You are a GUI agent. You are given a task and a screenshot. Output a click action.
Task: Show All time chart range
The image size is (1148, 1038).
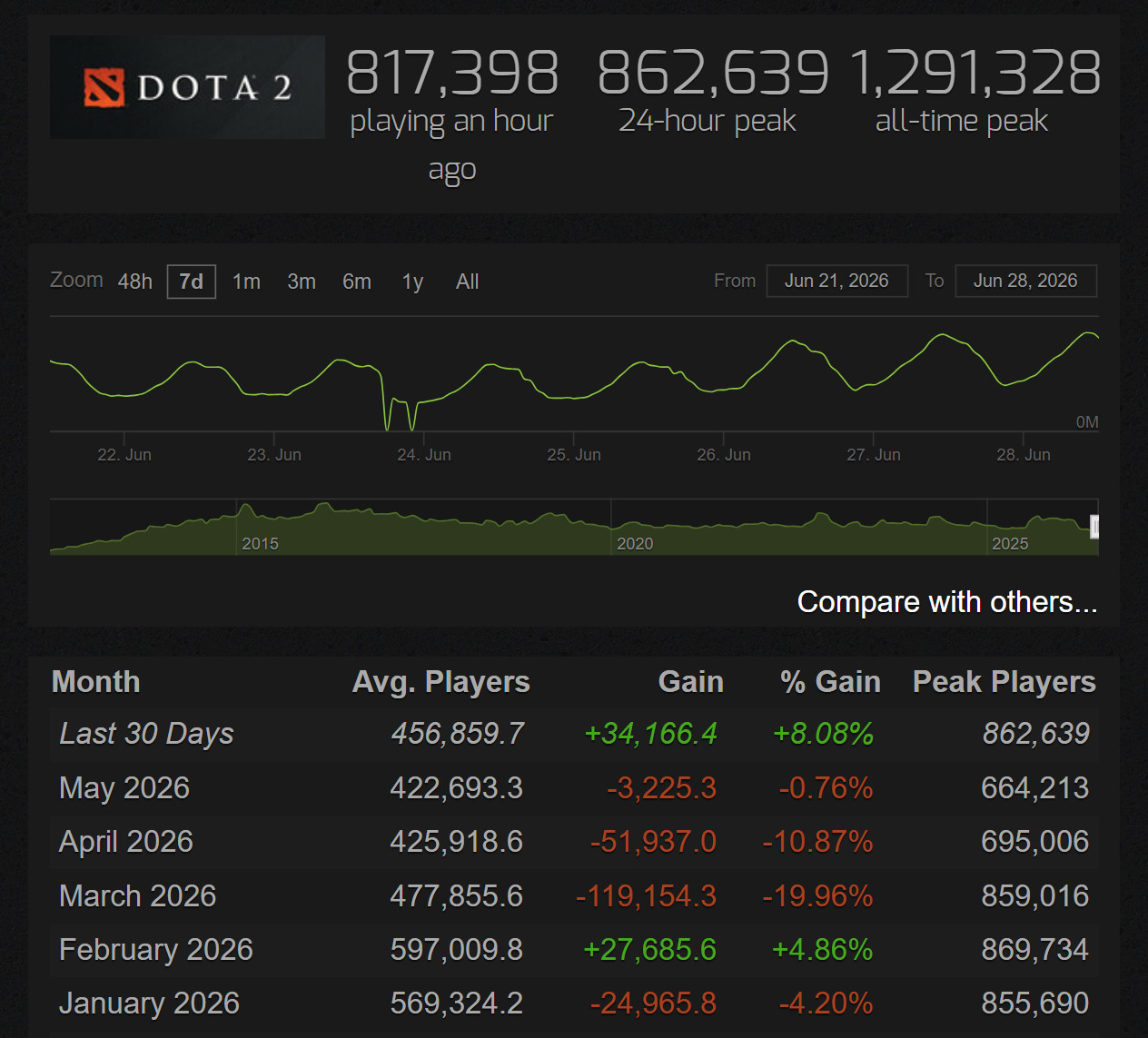[468, 282]
